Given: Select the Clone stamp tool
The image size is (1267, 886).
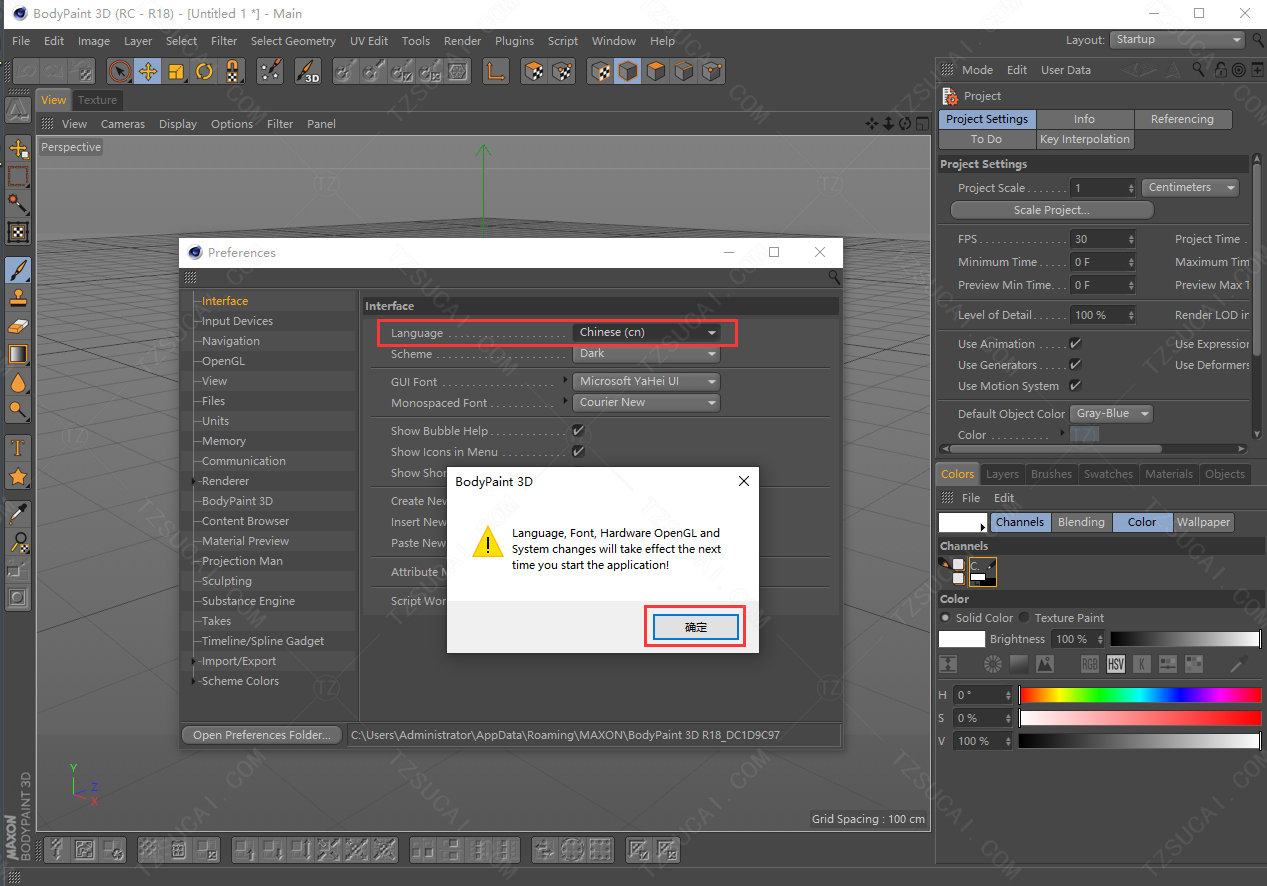Looking at the screenshot, I should click(18, 298).
